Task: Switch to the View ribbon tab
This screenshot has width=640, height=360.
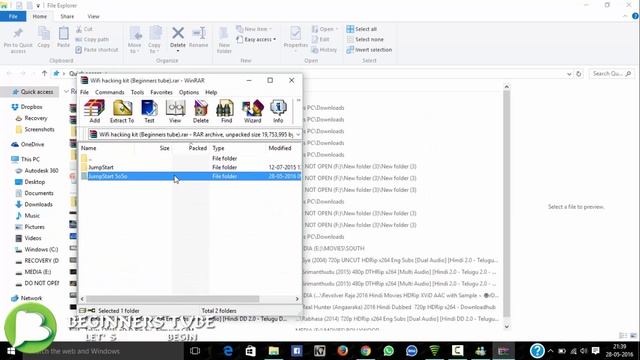Action: tap(93, 16)
